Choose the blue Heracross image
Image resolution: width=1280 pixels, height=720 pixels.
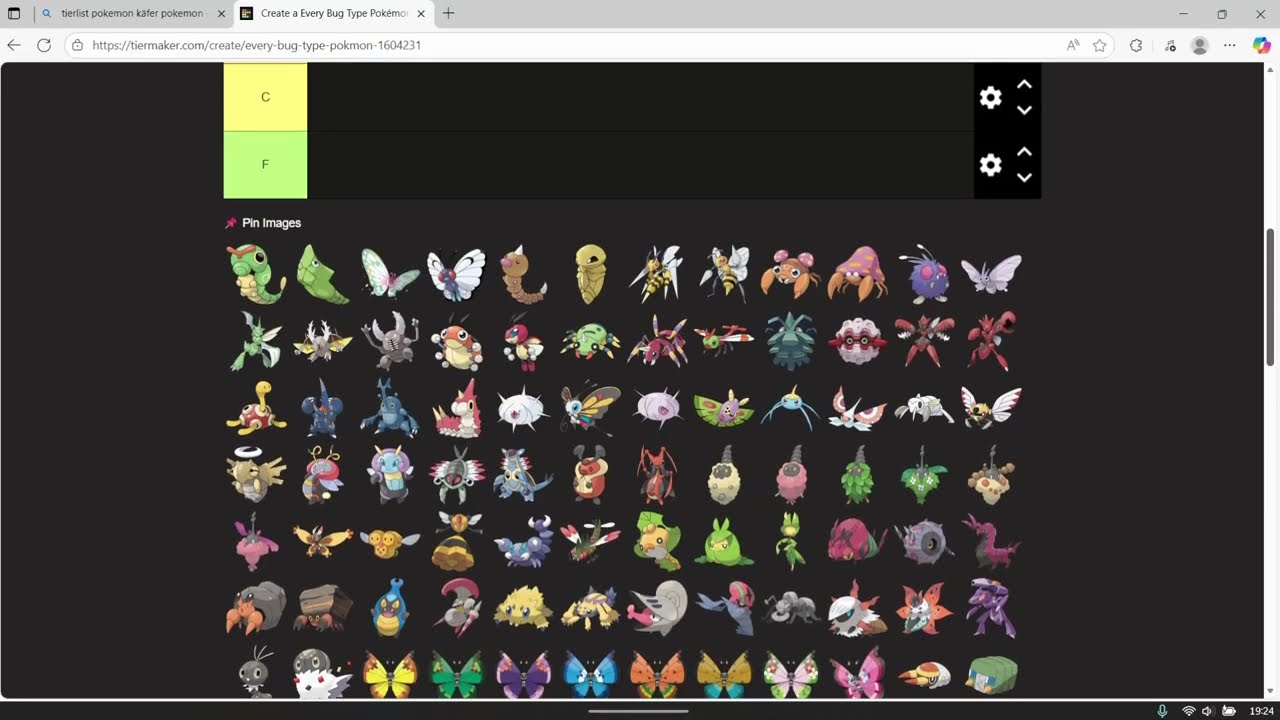(390, 407)
